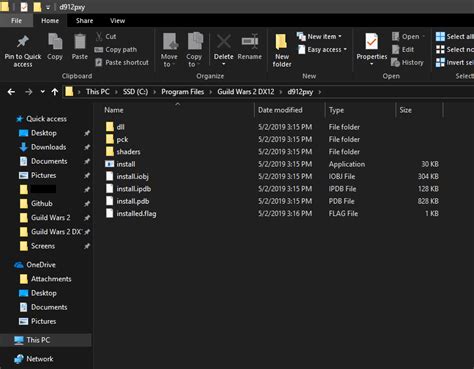This screenshot has height=369, width=474.
Task: Click the Edit command in ribbon
Action: click(x=403, y=50)
